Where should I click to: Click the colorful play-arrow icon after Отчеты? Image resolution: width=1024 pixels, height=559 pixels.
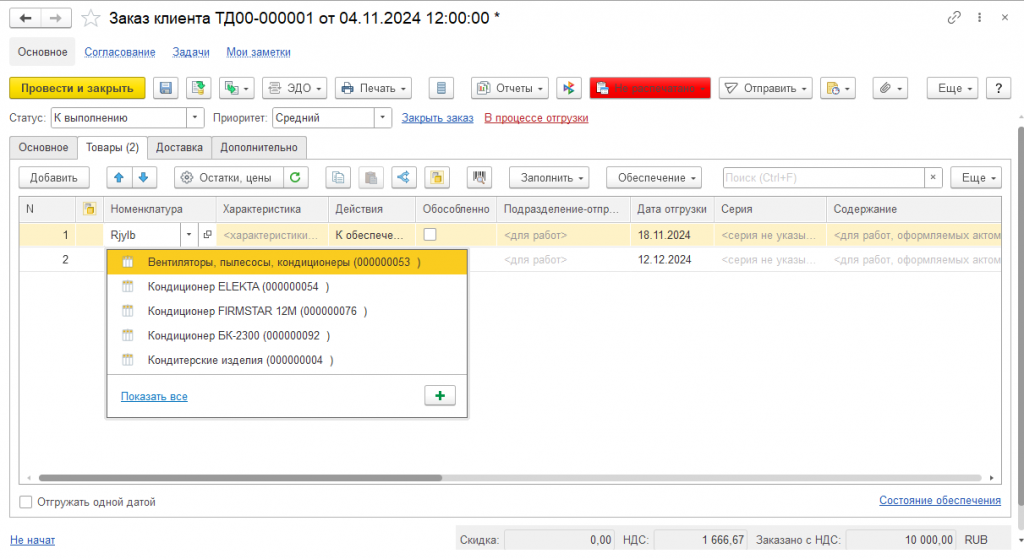coord(569,88)
